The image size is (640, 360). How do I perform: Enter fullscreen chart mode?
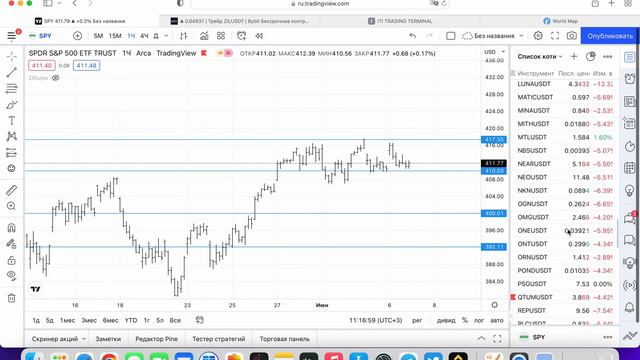point(555,36)
